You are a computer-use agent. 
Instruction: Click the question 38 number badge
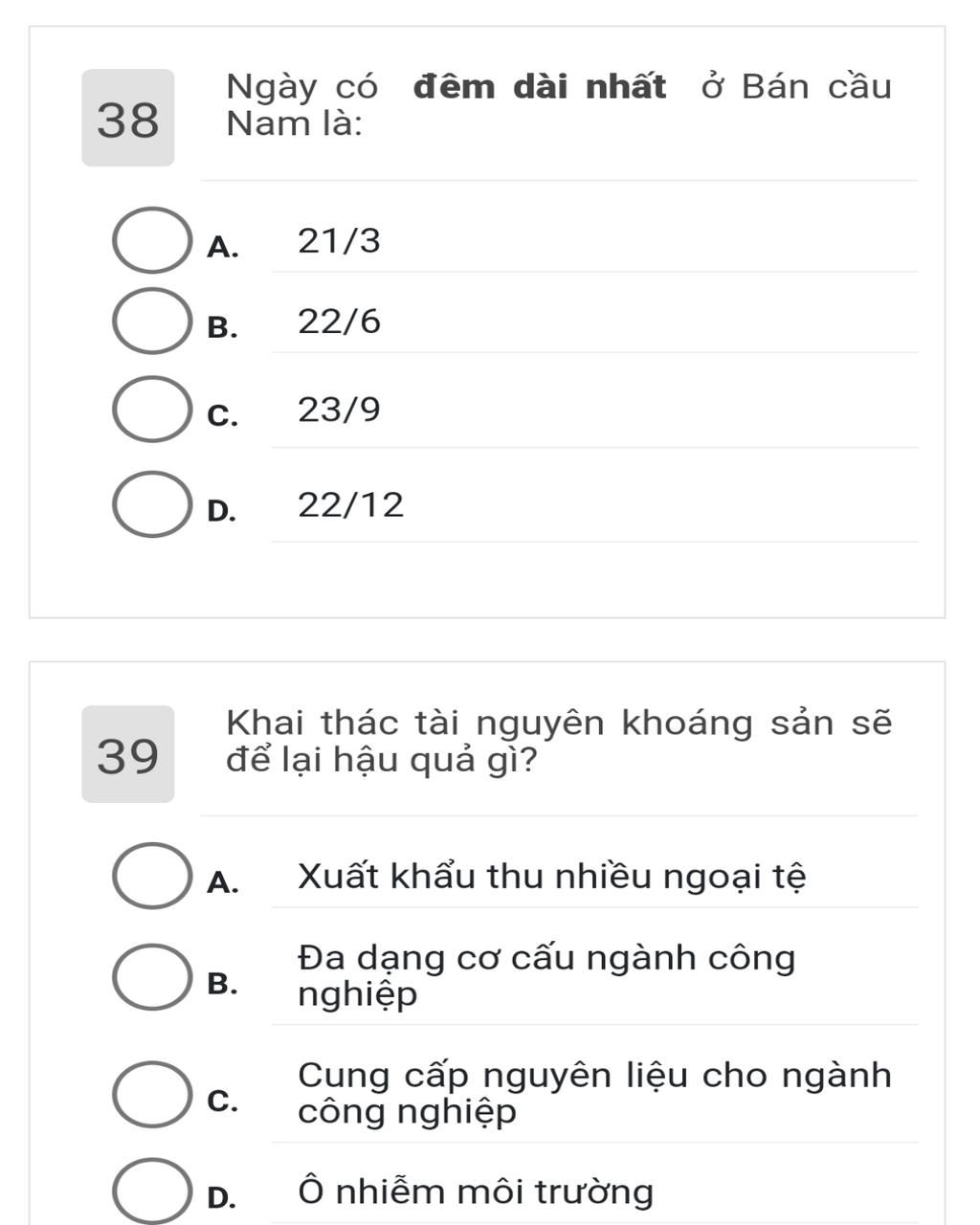coord(128,119)
